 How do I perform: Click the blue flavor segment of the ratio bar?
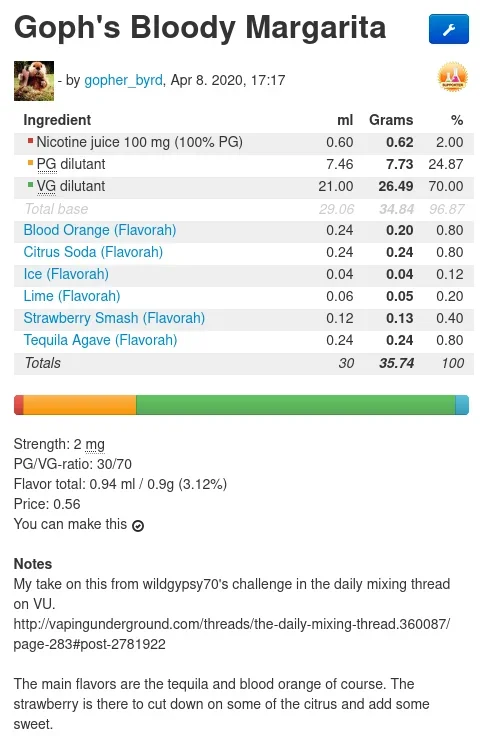[462, 405]
